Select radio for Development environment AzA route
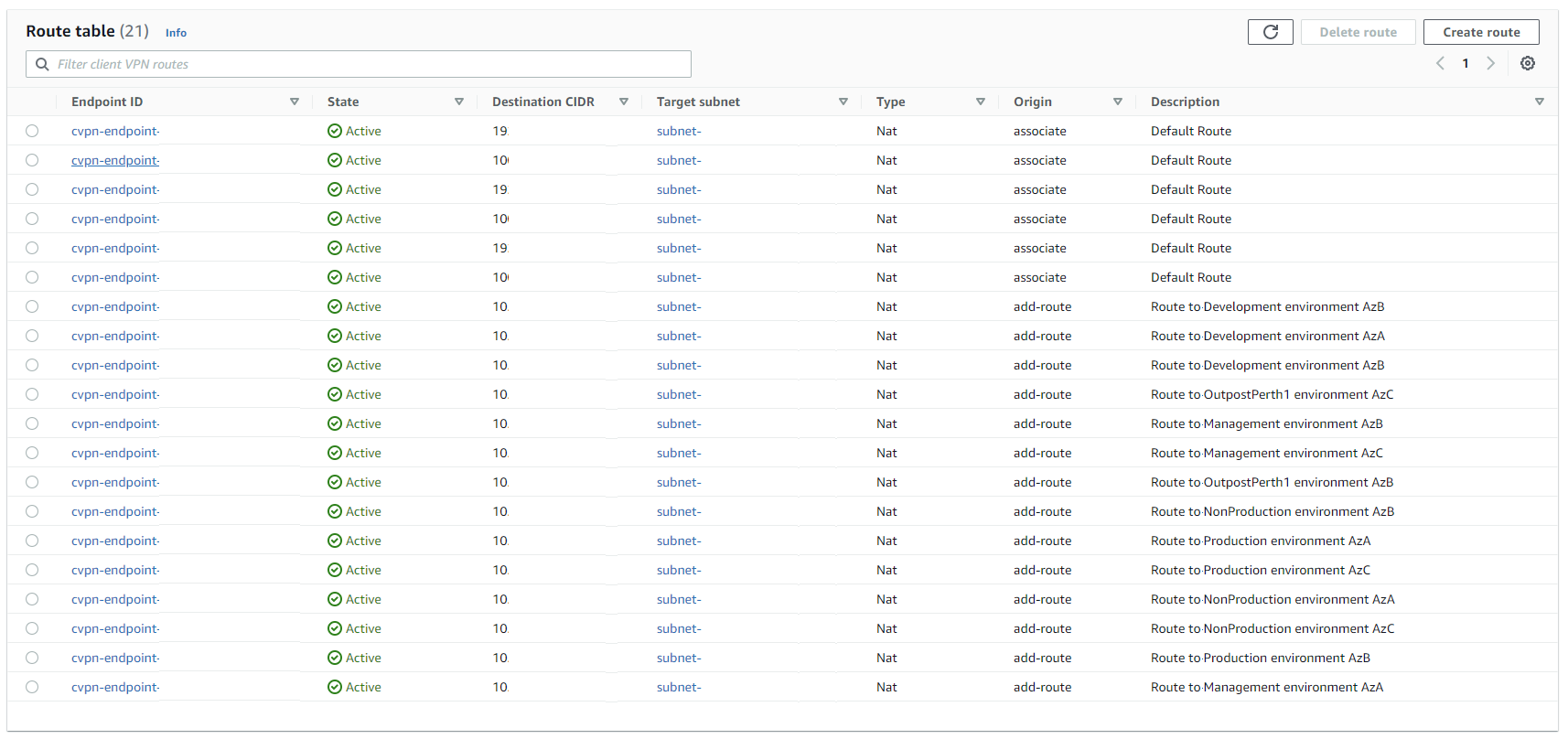 point(32,336)
